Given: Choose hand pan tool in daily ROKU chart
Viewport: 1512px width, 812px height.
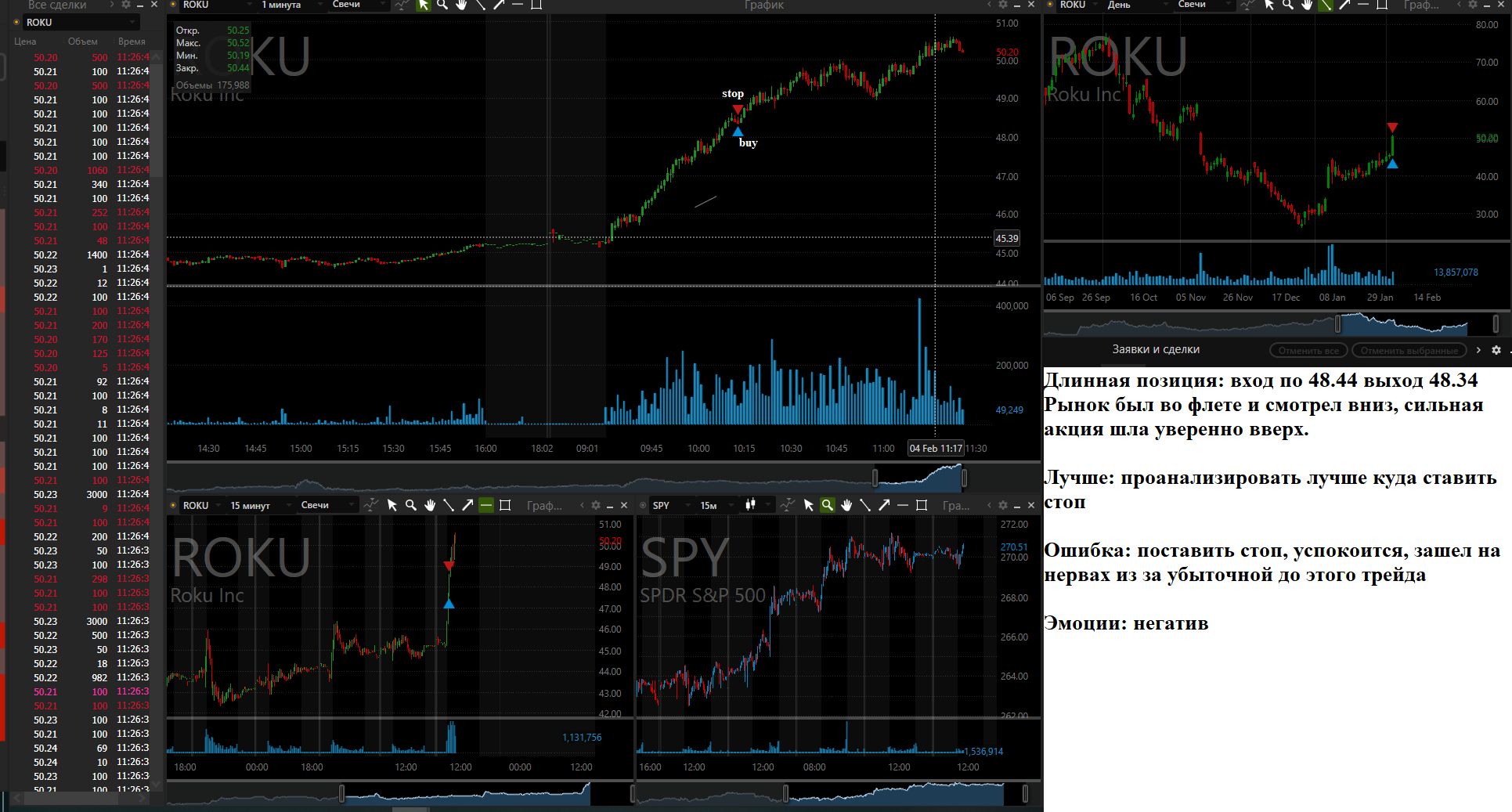Looking at the screenshot, I should (1307, 5).
